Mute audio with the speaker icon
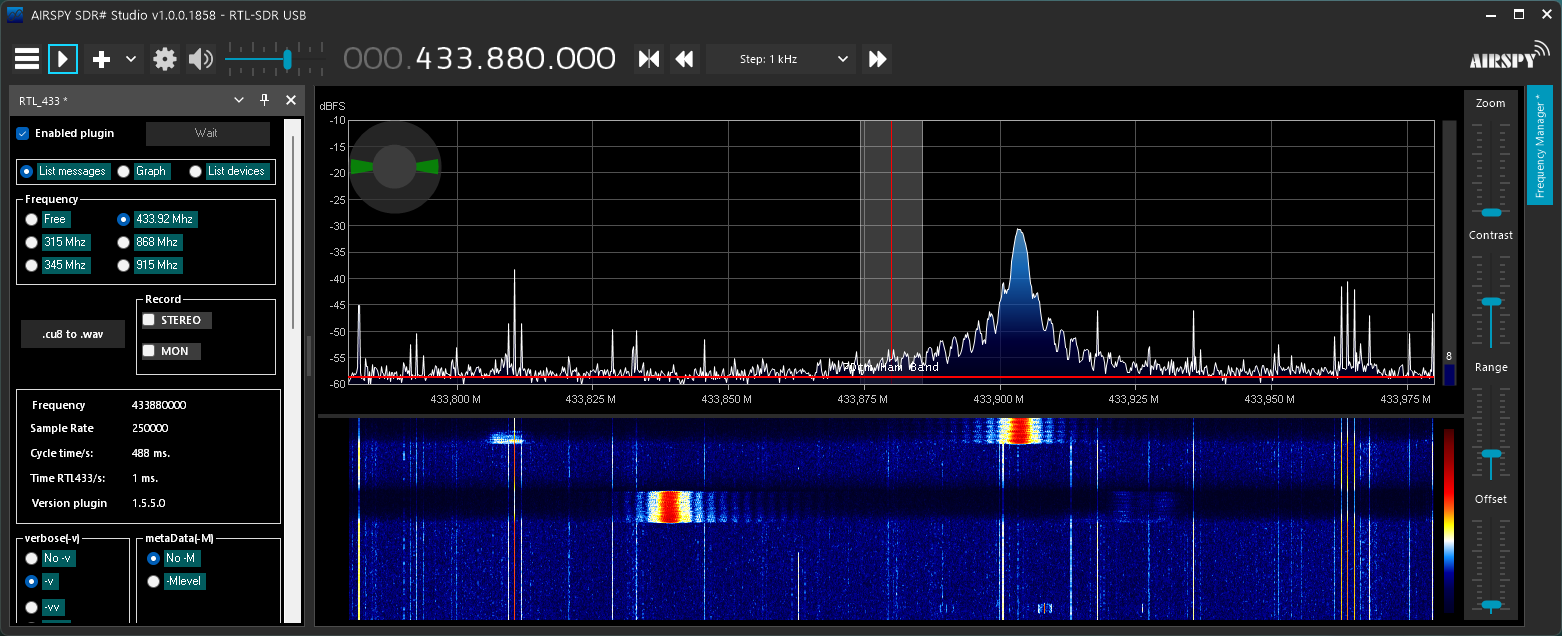The width and height of the screenshot is (1562, 636). pos(201,59)
